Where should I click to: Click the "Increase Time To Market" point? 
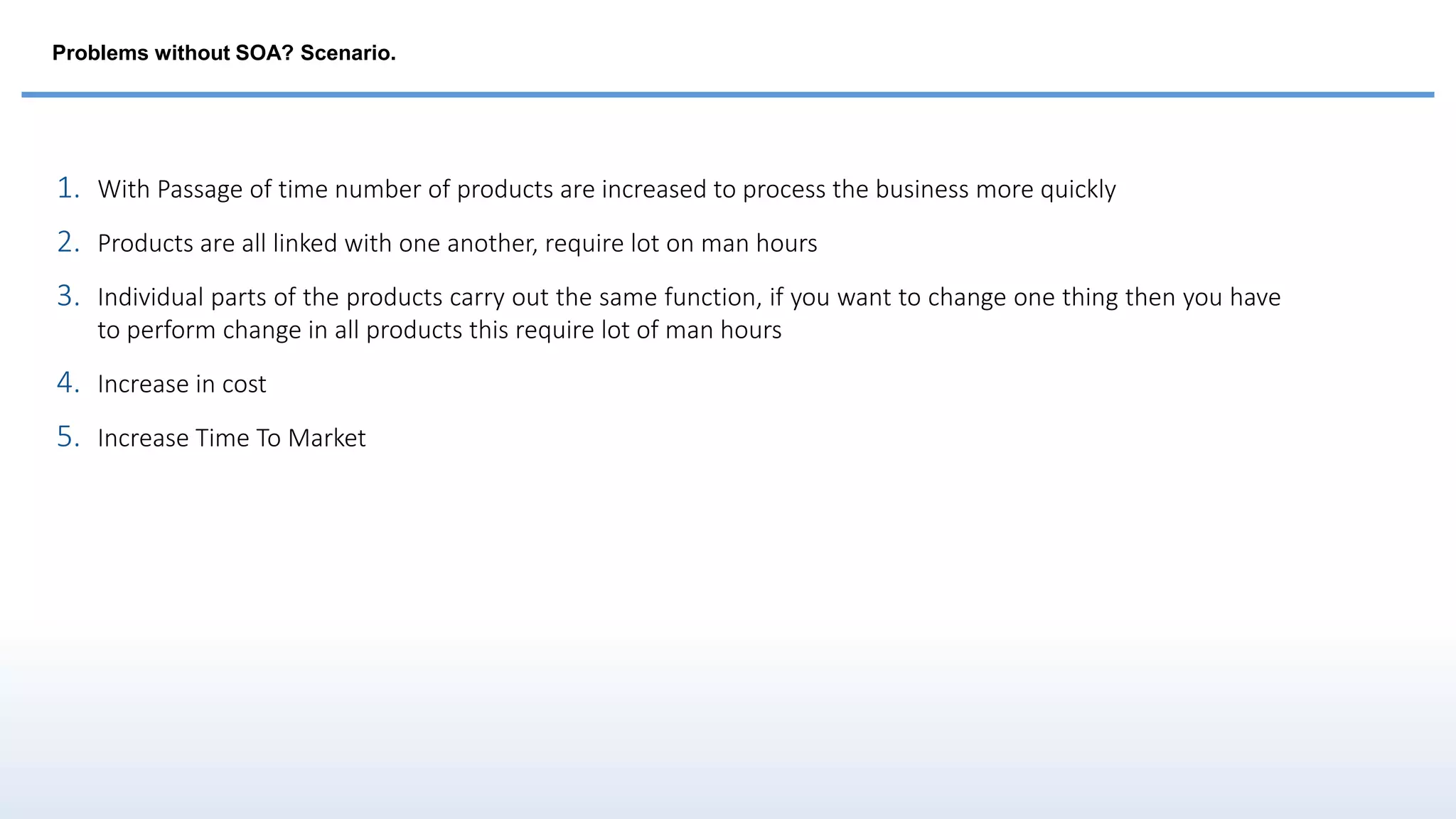(232, 438)
